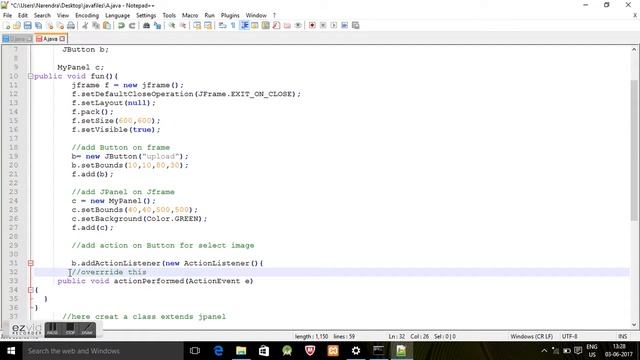Close the A.java tab
Image resolution: width=640 pixels, height=360 pixels.
pos(62,39)
